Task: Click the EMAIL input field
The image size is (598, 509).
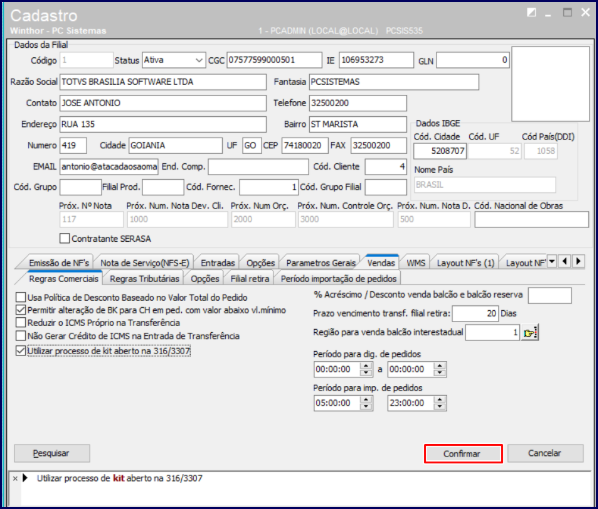Action: coord(109,167)
